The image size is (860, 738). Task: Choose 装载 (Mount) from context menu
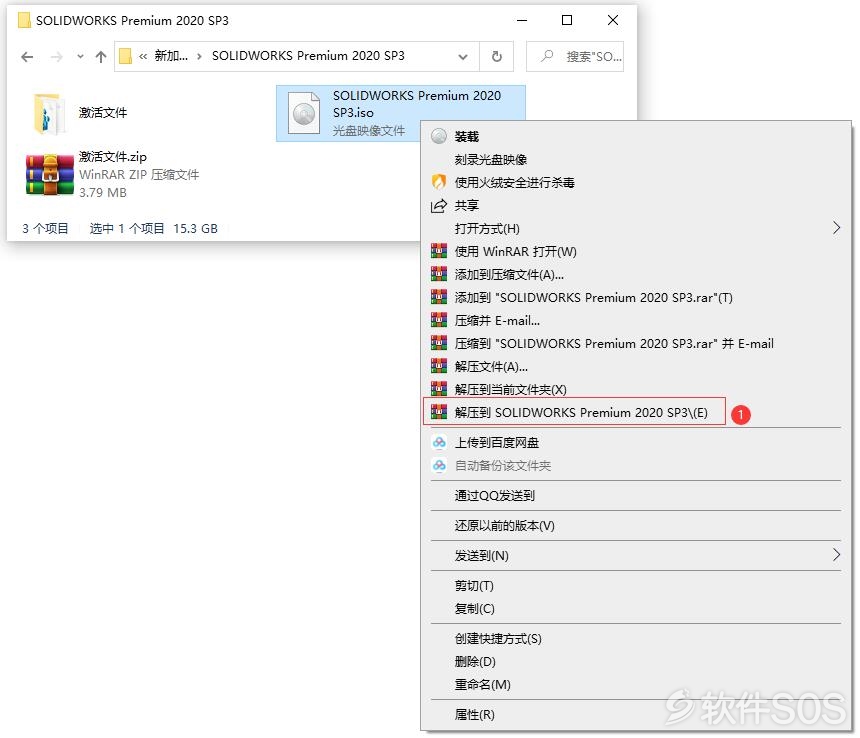(636, 137)
